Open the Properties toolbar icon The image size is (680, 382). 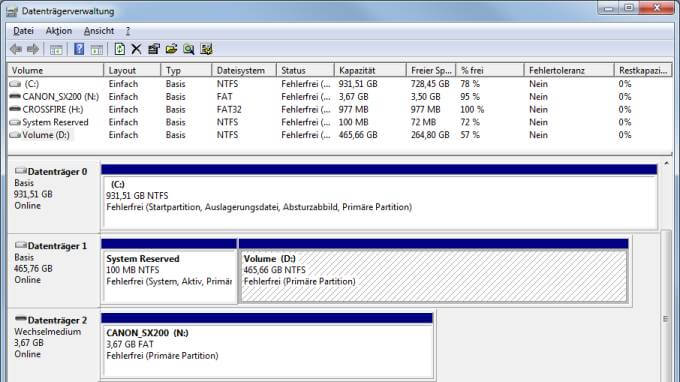[x=154, y=49]
